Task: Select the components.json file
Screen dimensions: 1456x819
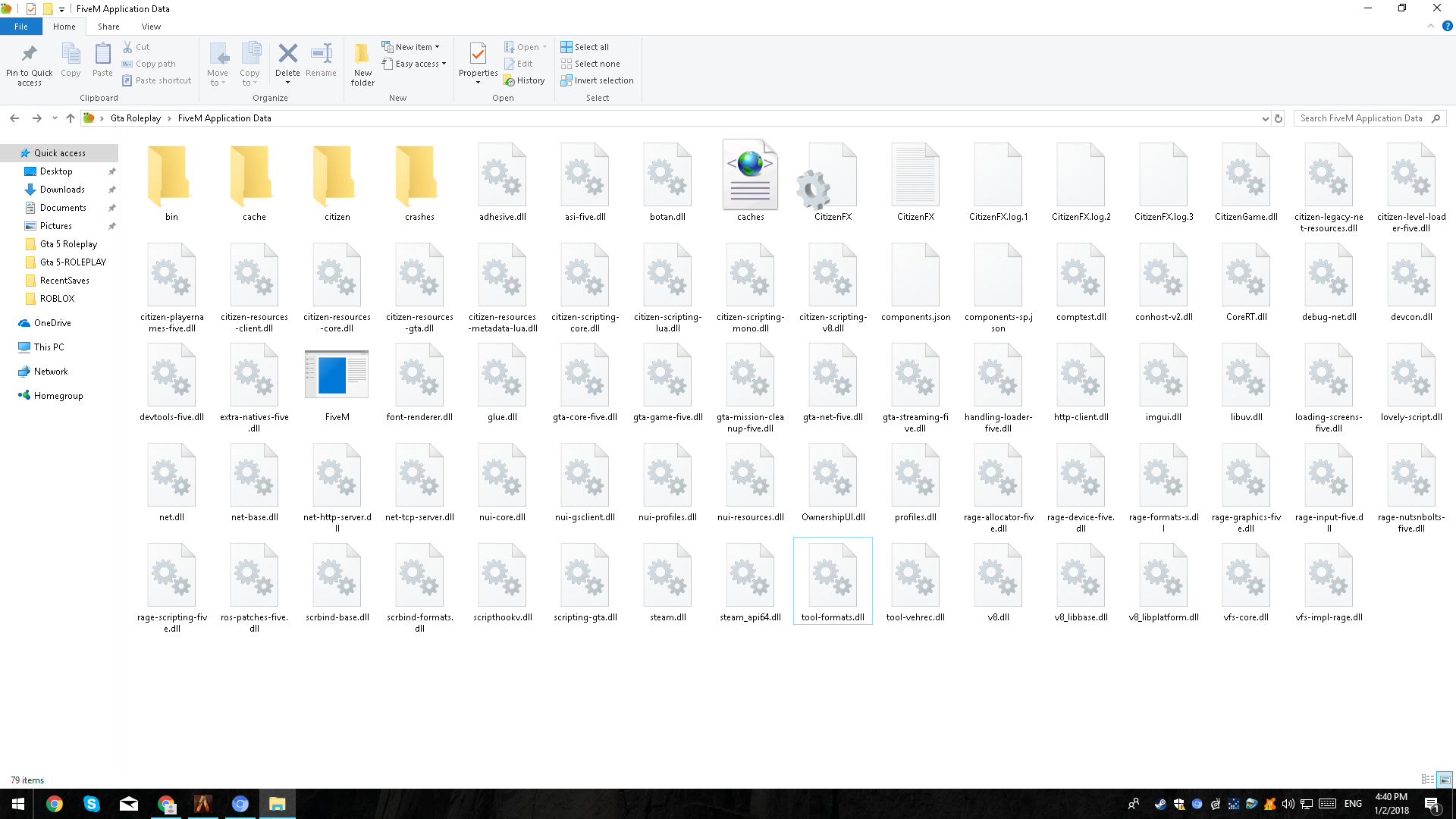Action: coord(915,284)
